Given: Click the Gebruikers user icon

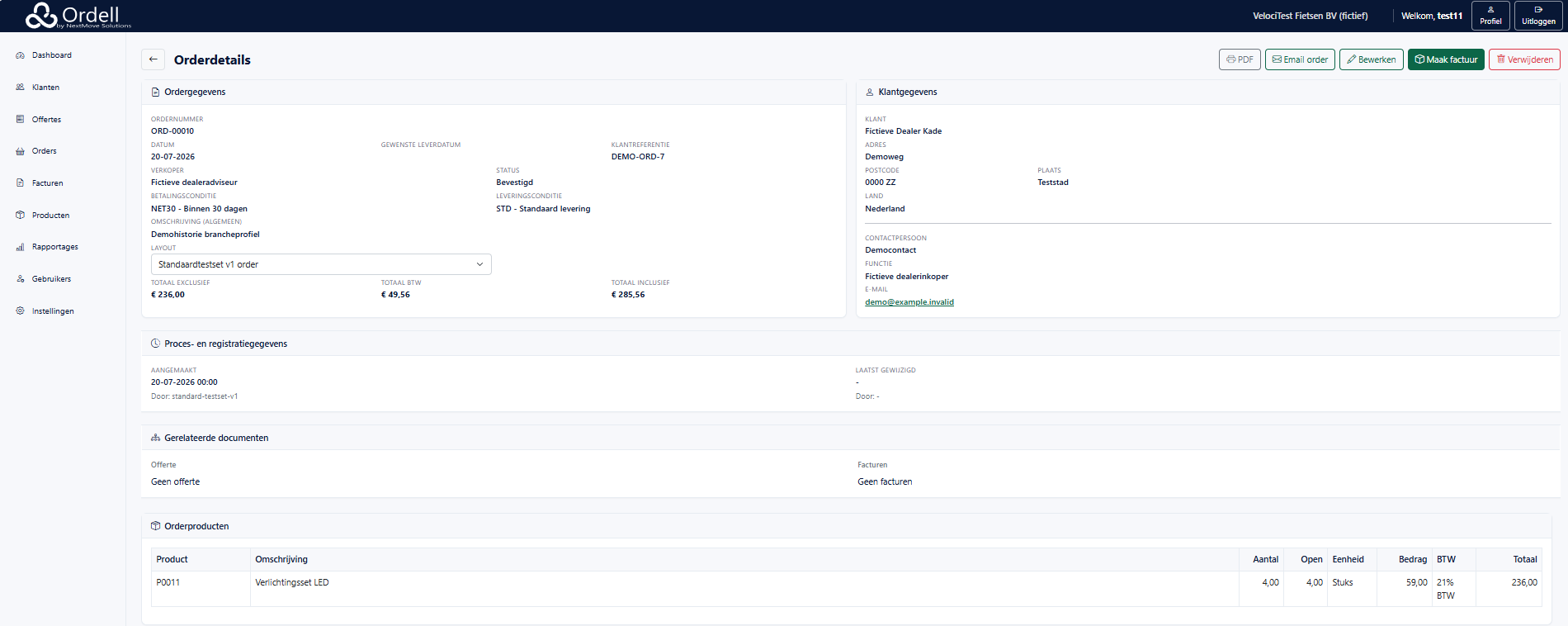Looking at the screenshot, I should [21, 279].
